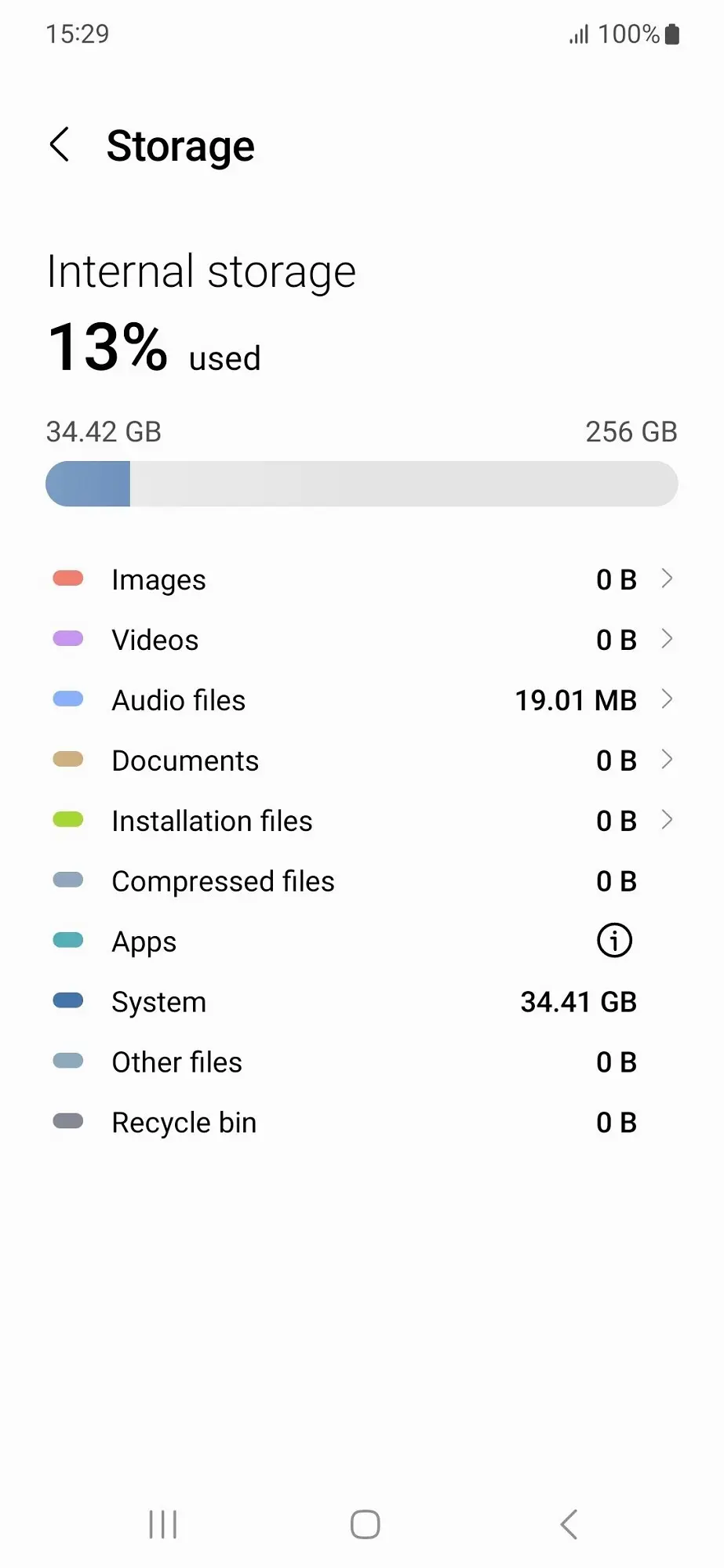Image resolution: width=724 pixels, height=1568 pixels.
Task: Open the Recycle bin entry
Action: [361, 1121]
